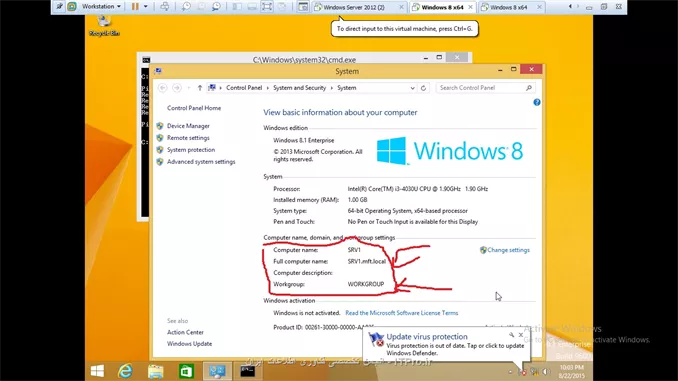Open Advanced system settings

tap(201, 162)
